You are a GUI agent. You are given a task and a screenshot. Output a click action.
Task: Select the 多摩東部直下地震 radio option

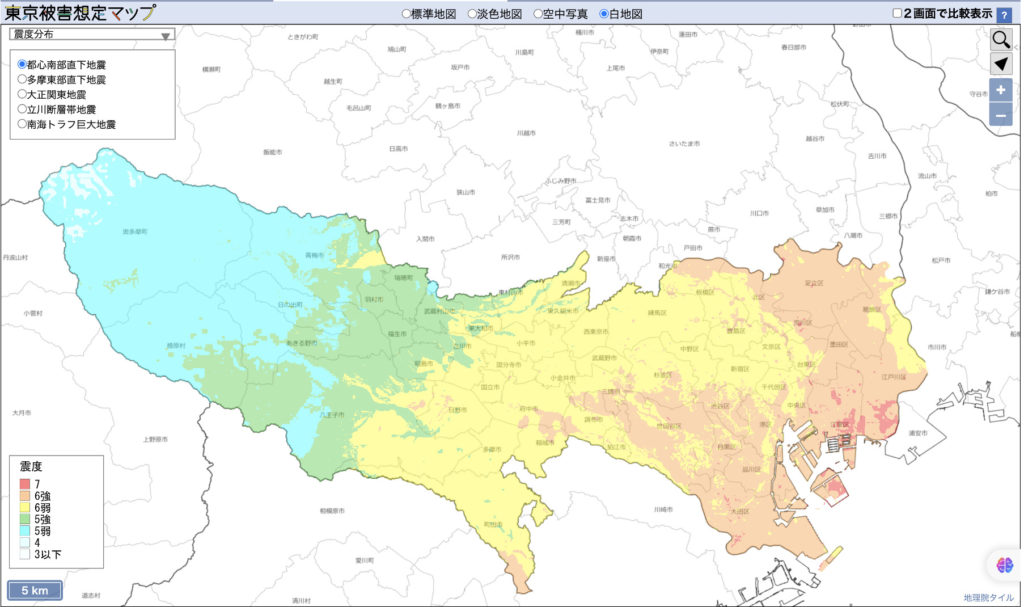[22, 79]
